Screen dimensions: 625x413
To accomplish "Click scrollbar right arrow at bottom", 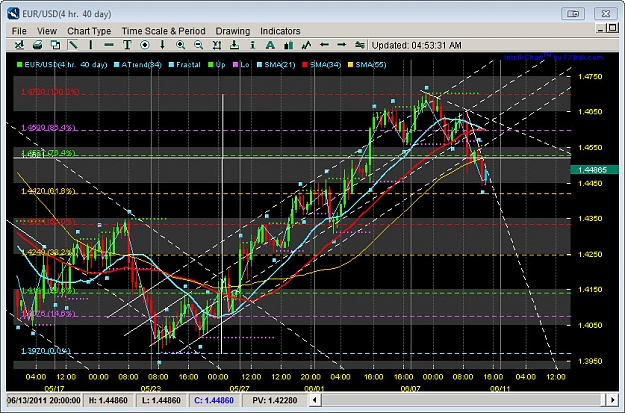I will coord(612,399).
